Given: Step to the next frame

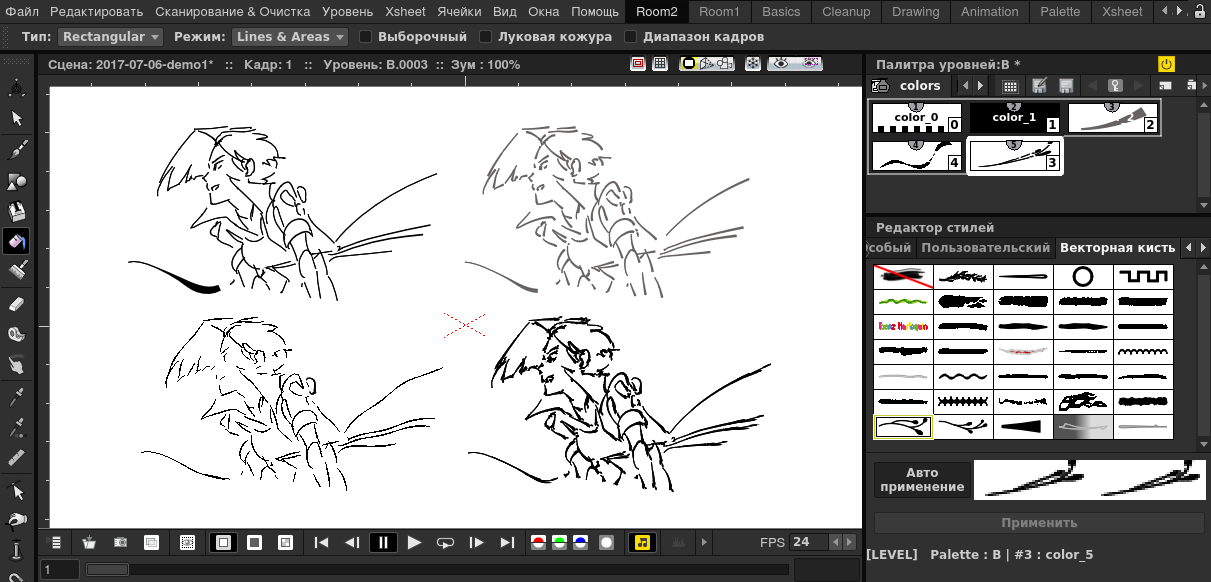Looking at the screenshot, I should click(476, 542).
